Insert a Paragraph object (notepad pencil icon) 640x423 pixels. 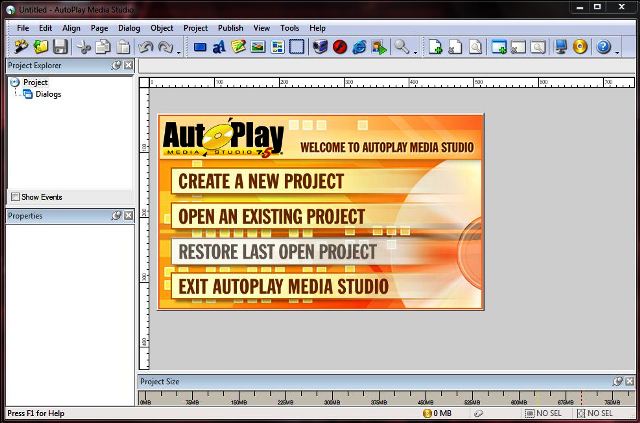[x=238, y=47]
